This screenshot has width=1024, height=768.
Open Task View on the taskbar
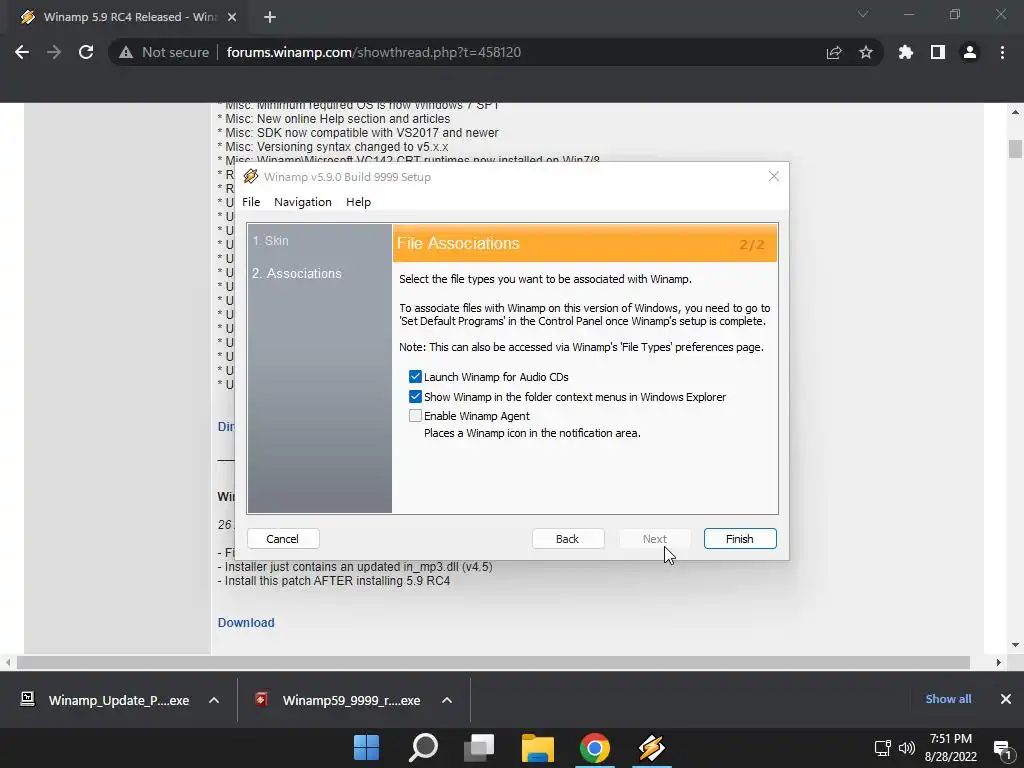click(480, 748)
